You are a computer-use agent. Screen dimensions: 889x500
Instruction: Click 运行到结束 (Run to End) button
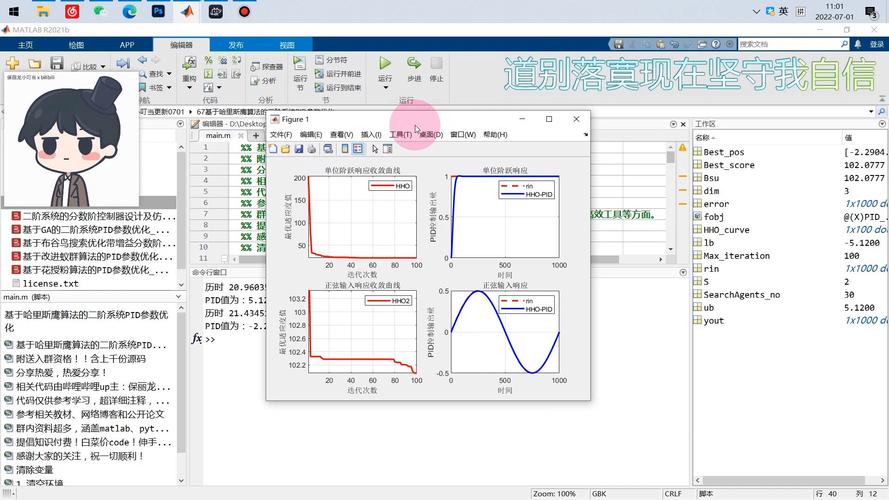(338, 87)
